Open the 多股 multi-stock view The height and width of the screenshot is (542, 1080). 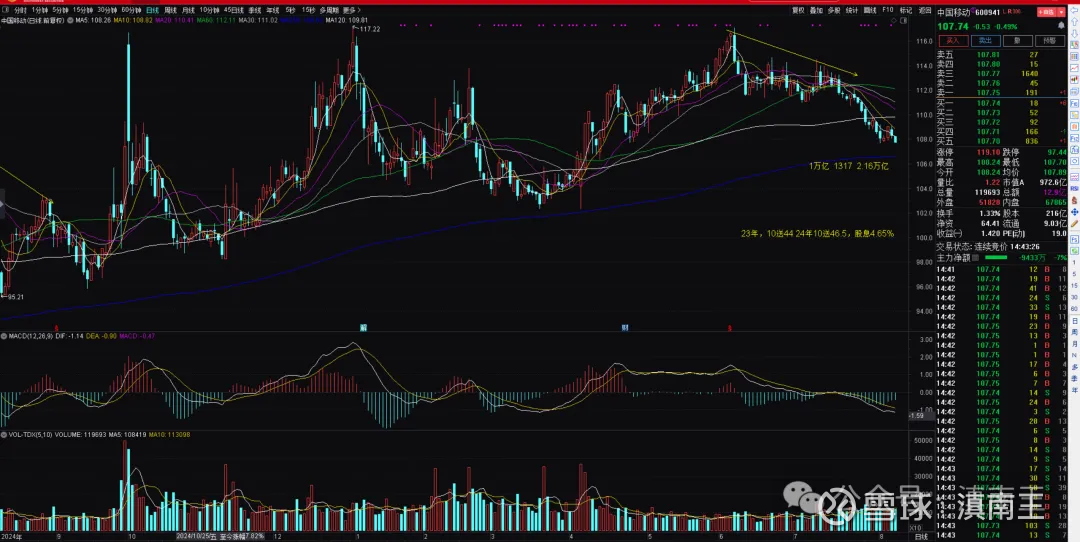point(834,10)
